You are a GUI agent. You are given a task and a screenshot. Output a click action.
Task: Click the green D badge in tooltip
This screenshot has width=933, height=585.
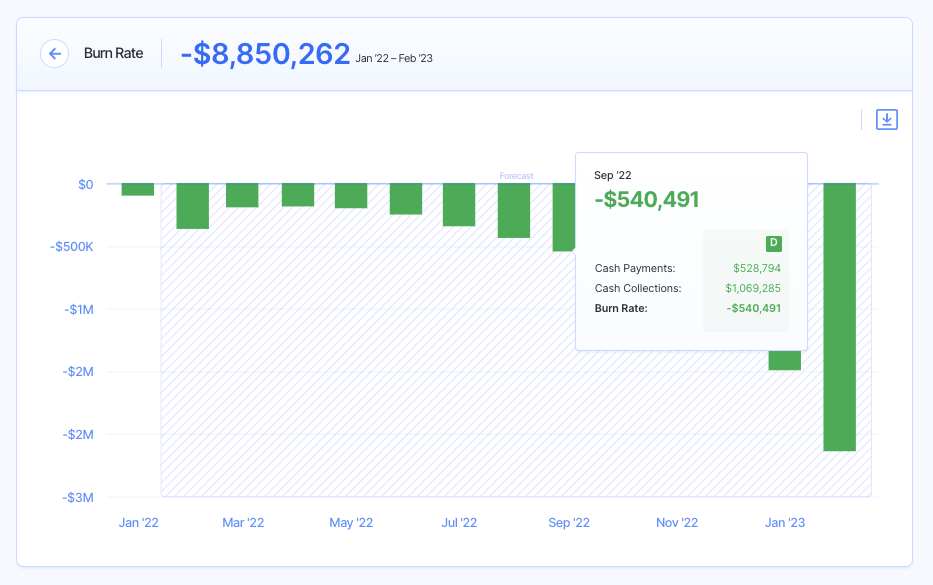pyautogui.click(x=773, y=243)
